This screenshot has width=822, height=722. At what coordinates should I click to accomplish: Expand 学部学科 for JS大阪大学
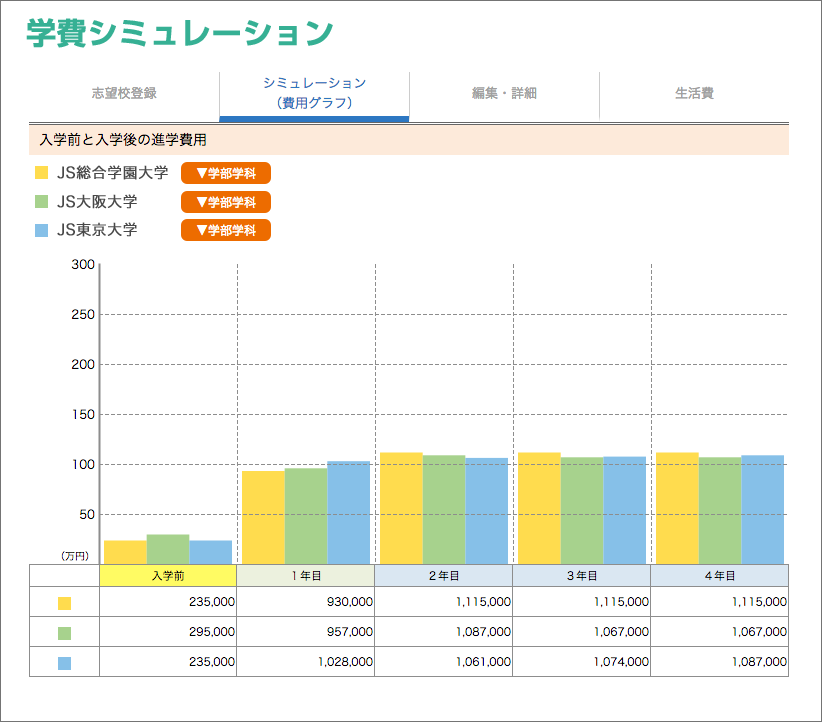(x=226, y=202)
